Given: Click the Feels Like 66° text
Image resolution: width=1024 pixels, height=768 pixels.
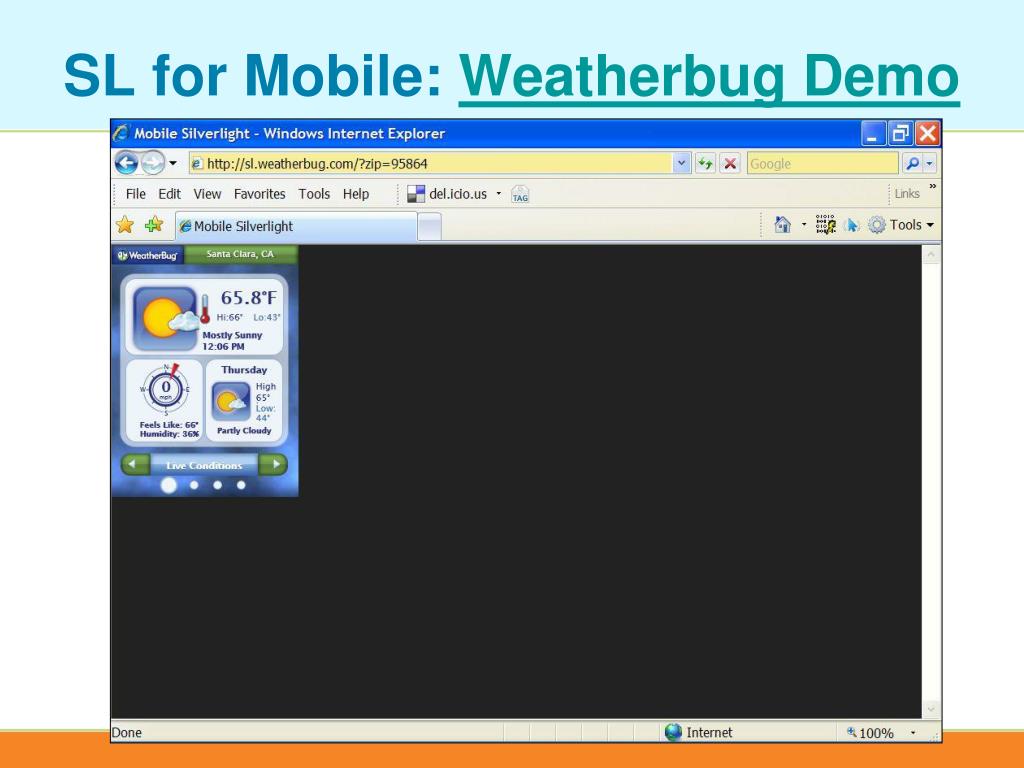Looking at the screenshot, I should (168, 424).
